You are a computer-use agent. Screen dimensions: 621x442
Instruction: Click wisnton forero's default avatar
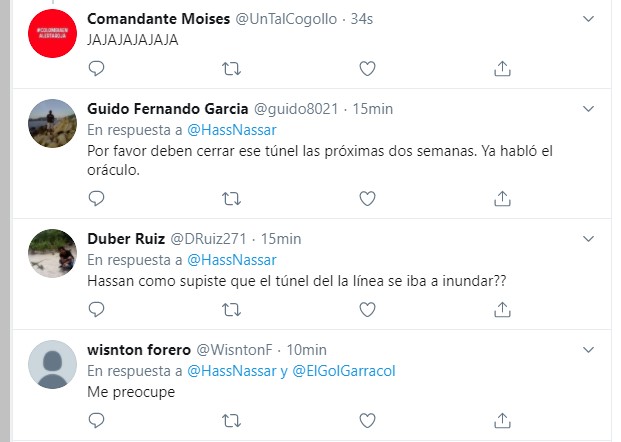tap(52, 364)
